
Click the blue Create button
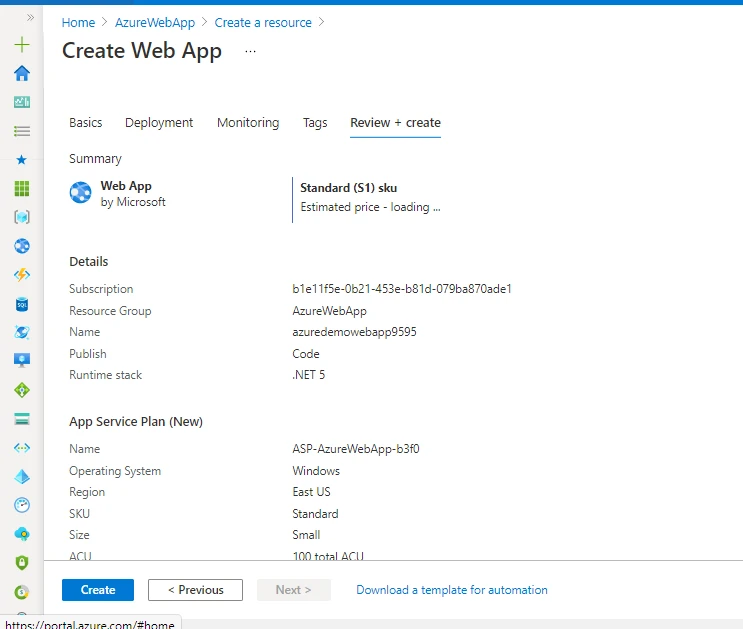98,590
